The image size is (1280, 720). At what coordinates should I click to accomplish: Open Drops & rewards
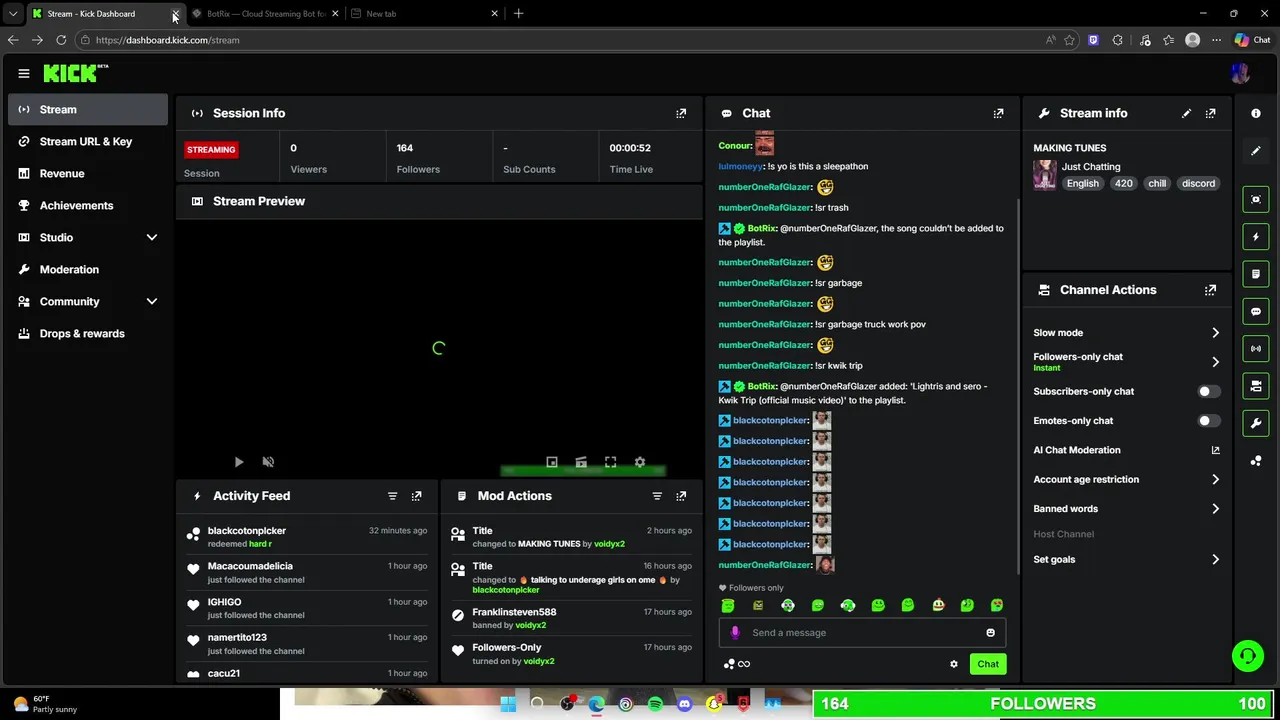88,333
